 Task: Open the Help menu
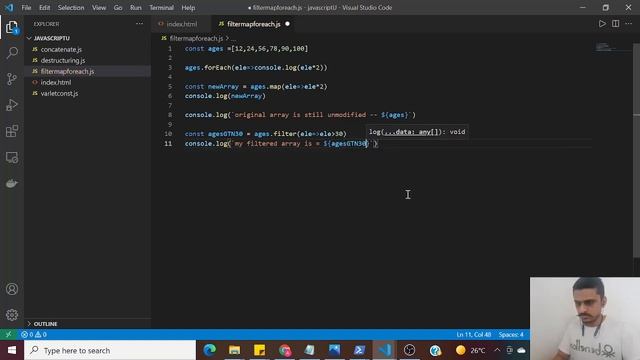click(x=188, y=7)
